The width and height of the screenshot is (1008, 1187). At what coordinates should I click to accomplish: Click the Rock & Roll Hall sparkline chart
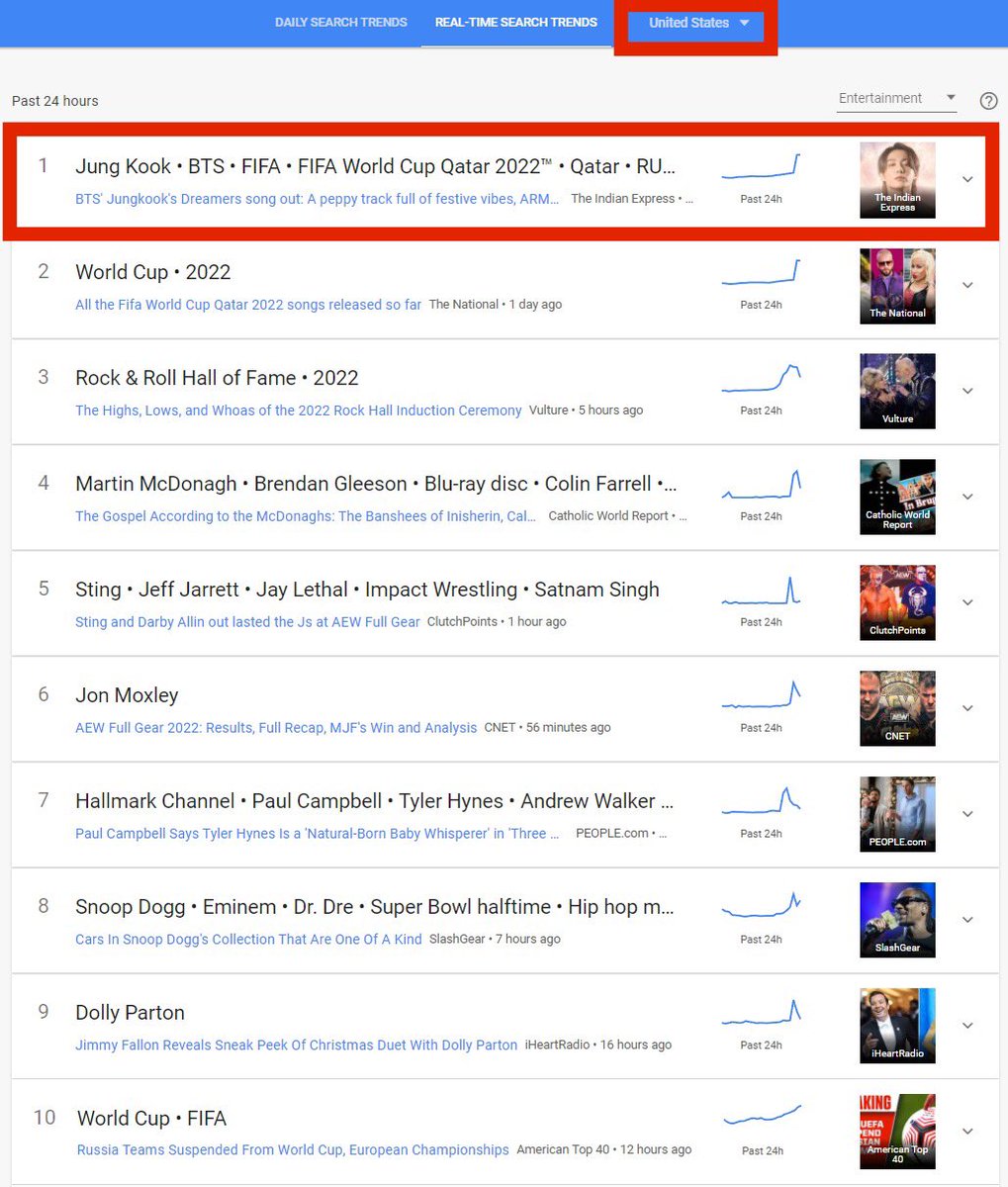[761, 378]
